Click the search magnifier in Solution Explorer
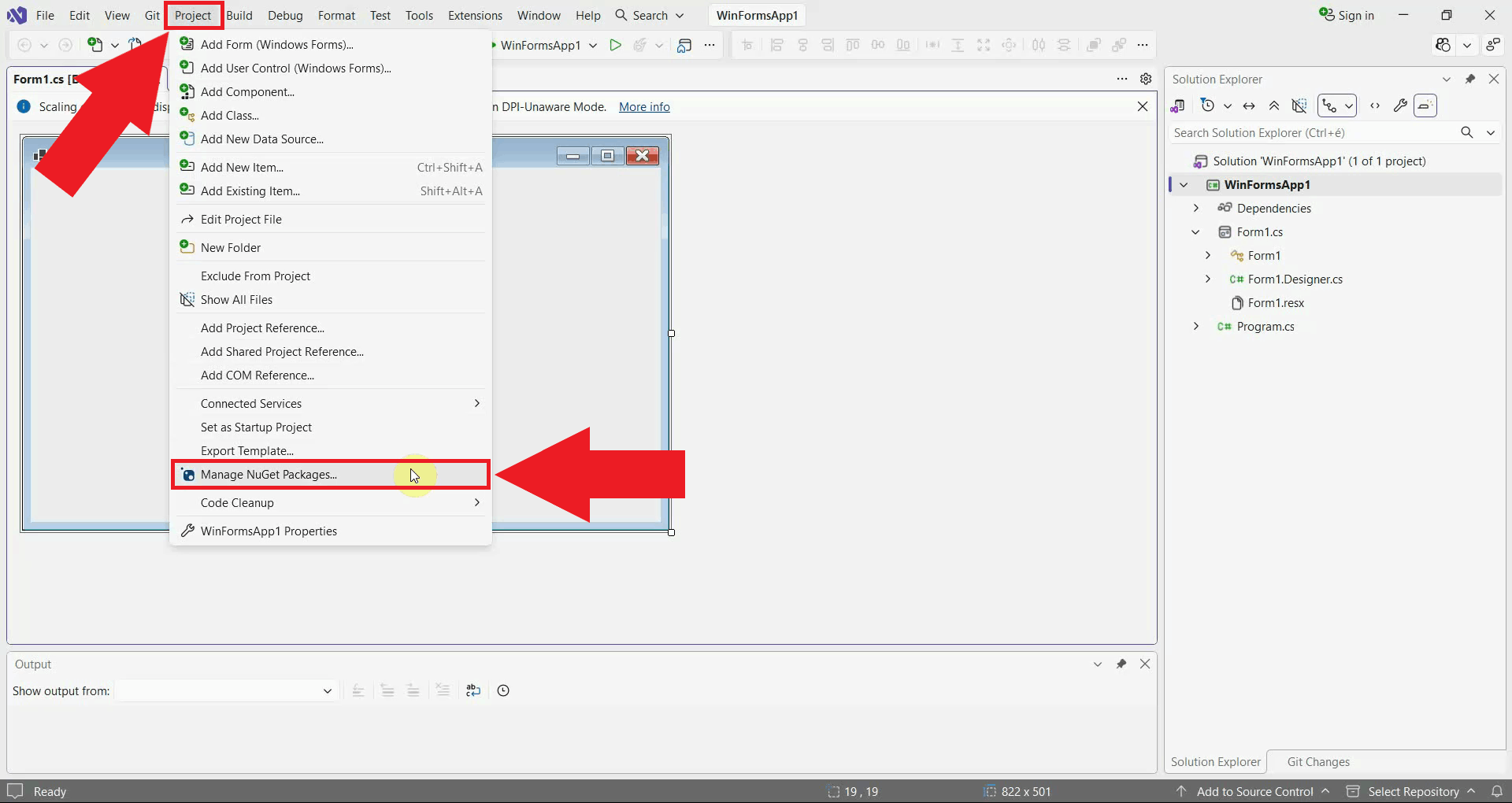 click(x=1466, y=132)
